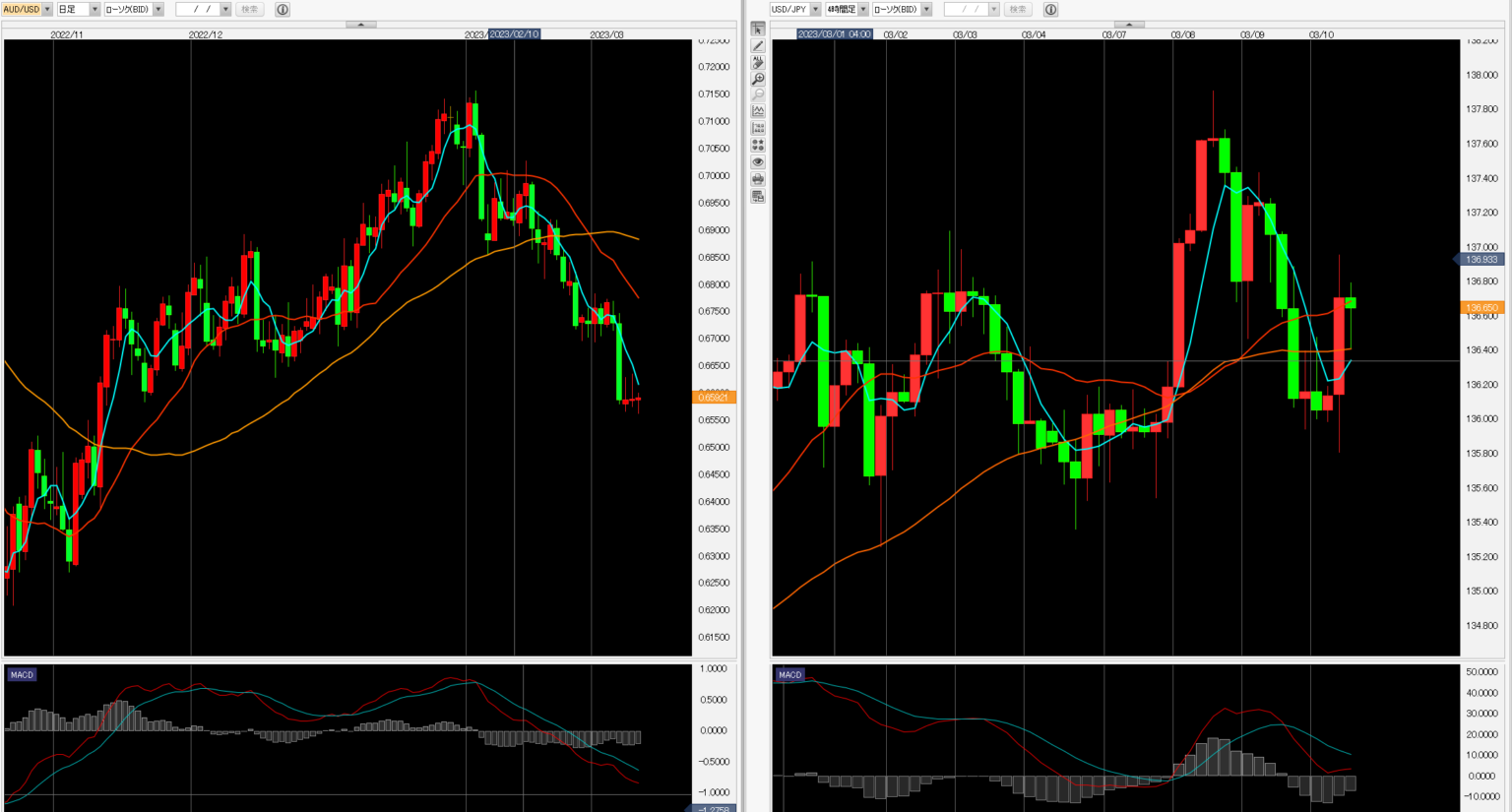Collapse the left chart's header with the arrow

[x=360, y=24]
